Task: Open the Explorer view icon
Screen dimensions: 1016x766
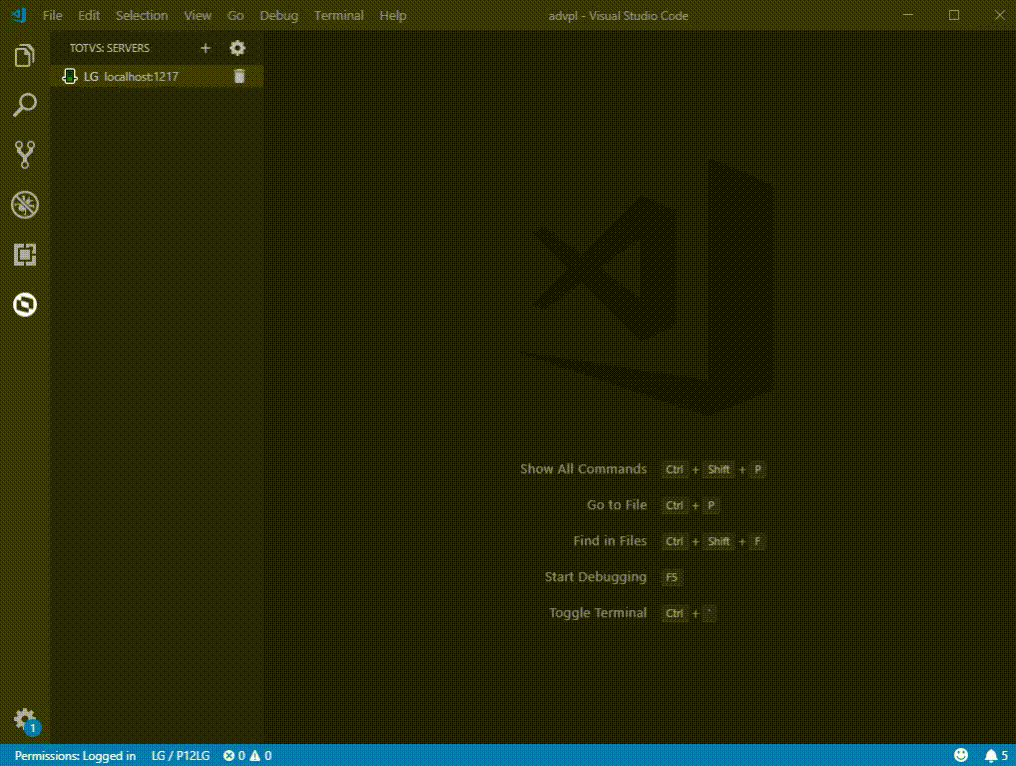Action: (25, 56)
